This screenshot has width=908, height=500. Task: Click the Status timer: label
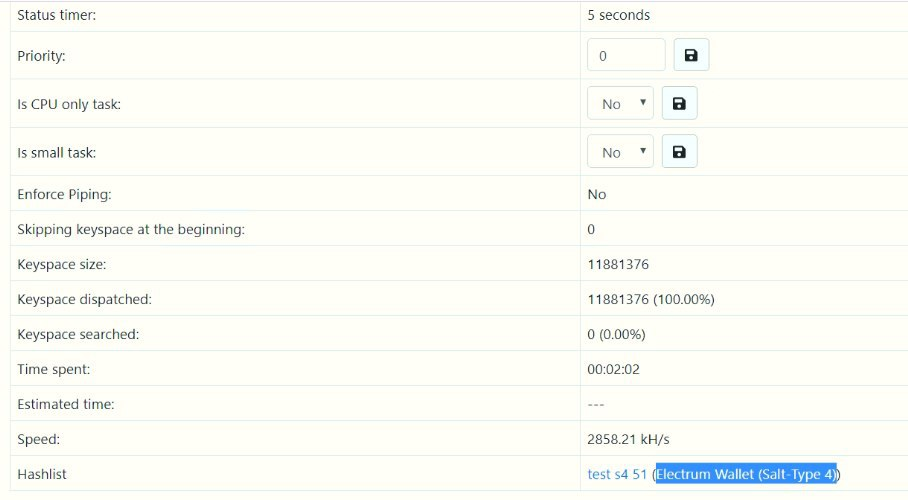coord(57,15)
